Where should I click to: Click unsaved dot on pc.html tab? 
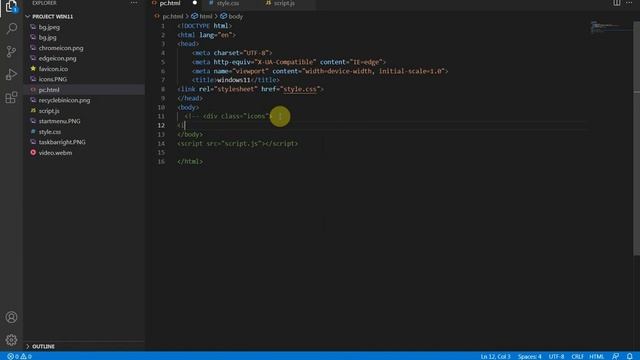click(195, 3)
